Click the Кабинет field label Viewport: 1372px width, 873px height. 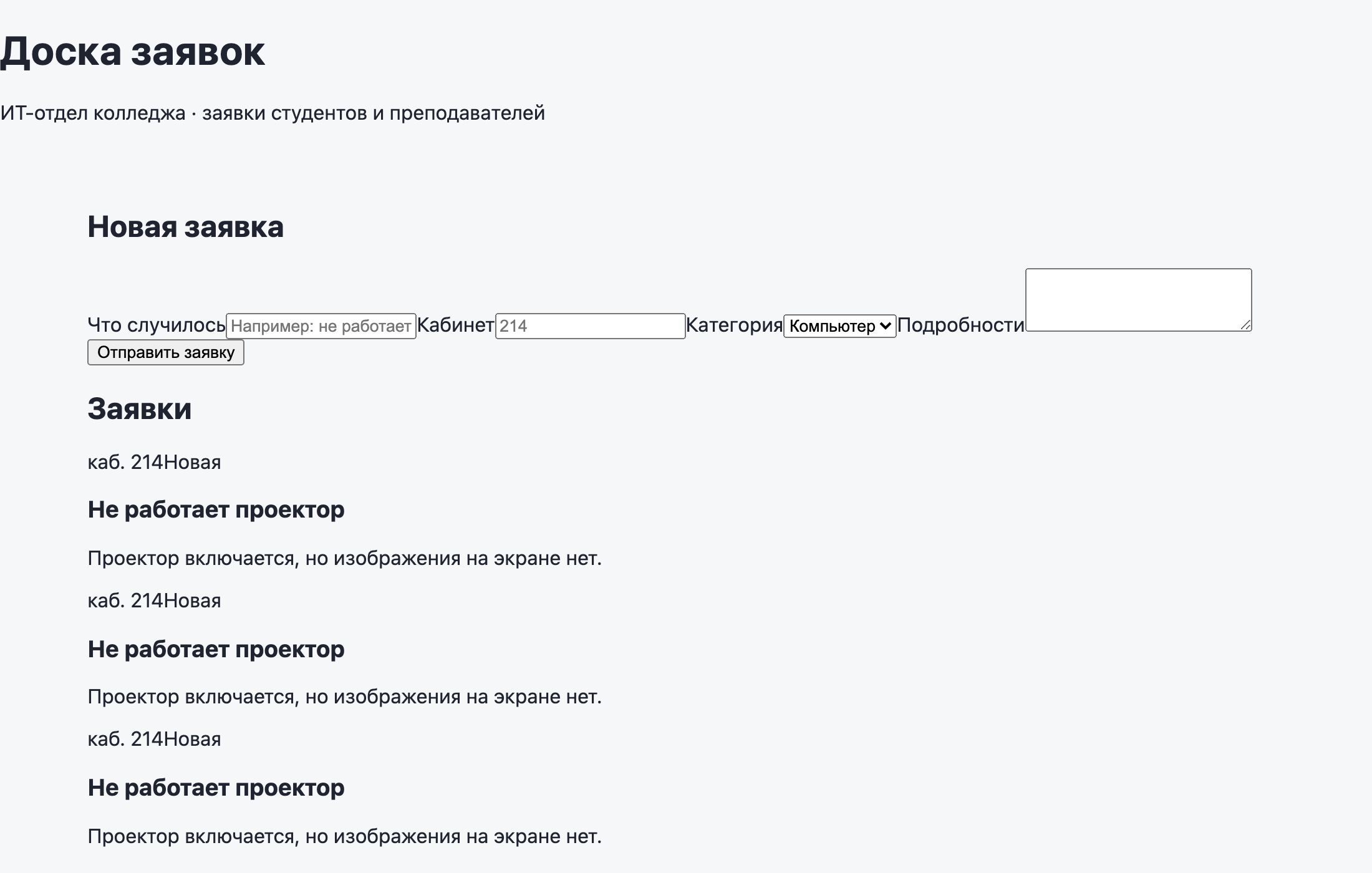[x=455, y=325]
